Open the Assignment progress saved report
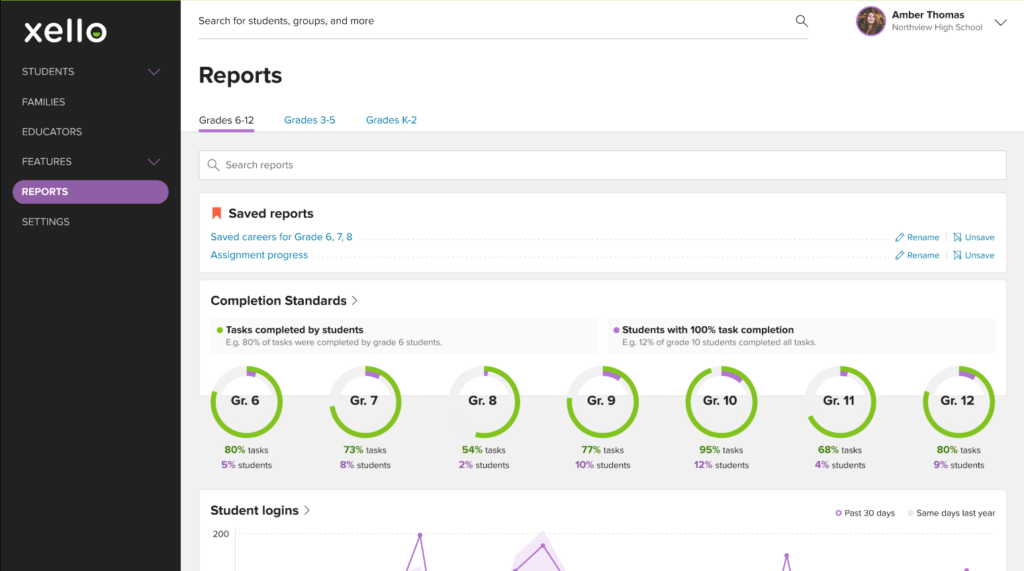 tap(259, 255)
